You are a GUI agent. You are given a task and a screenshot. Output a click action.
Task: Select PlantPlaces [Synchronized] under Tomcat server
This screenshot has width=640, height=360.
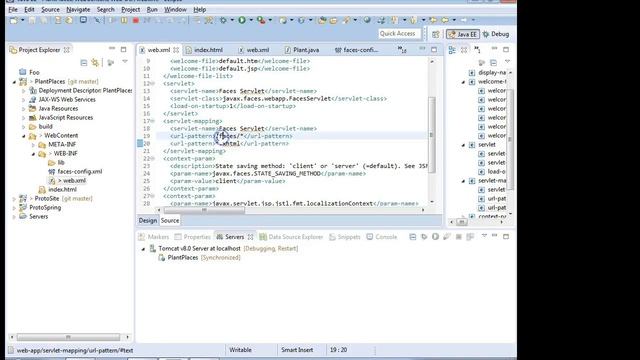coord(199,258)
